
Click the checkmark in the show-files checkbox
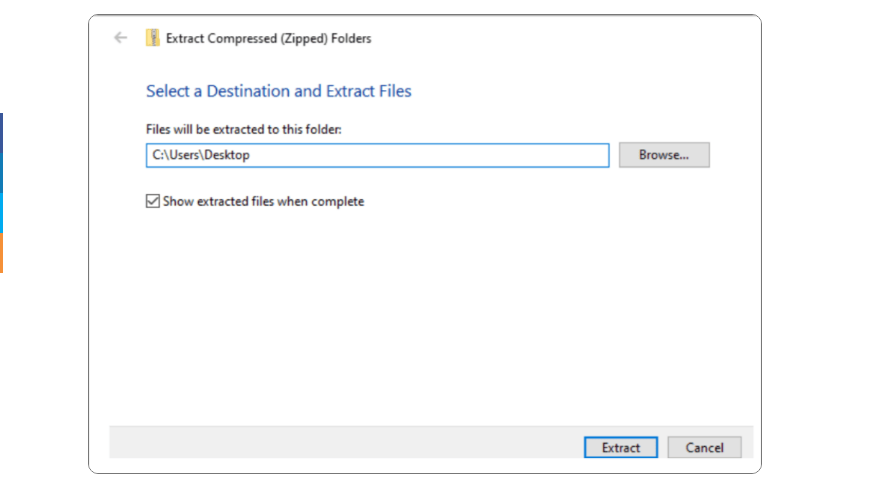pyautogui.click(x=153, y=201)
